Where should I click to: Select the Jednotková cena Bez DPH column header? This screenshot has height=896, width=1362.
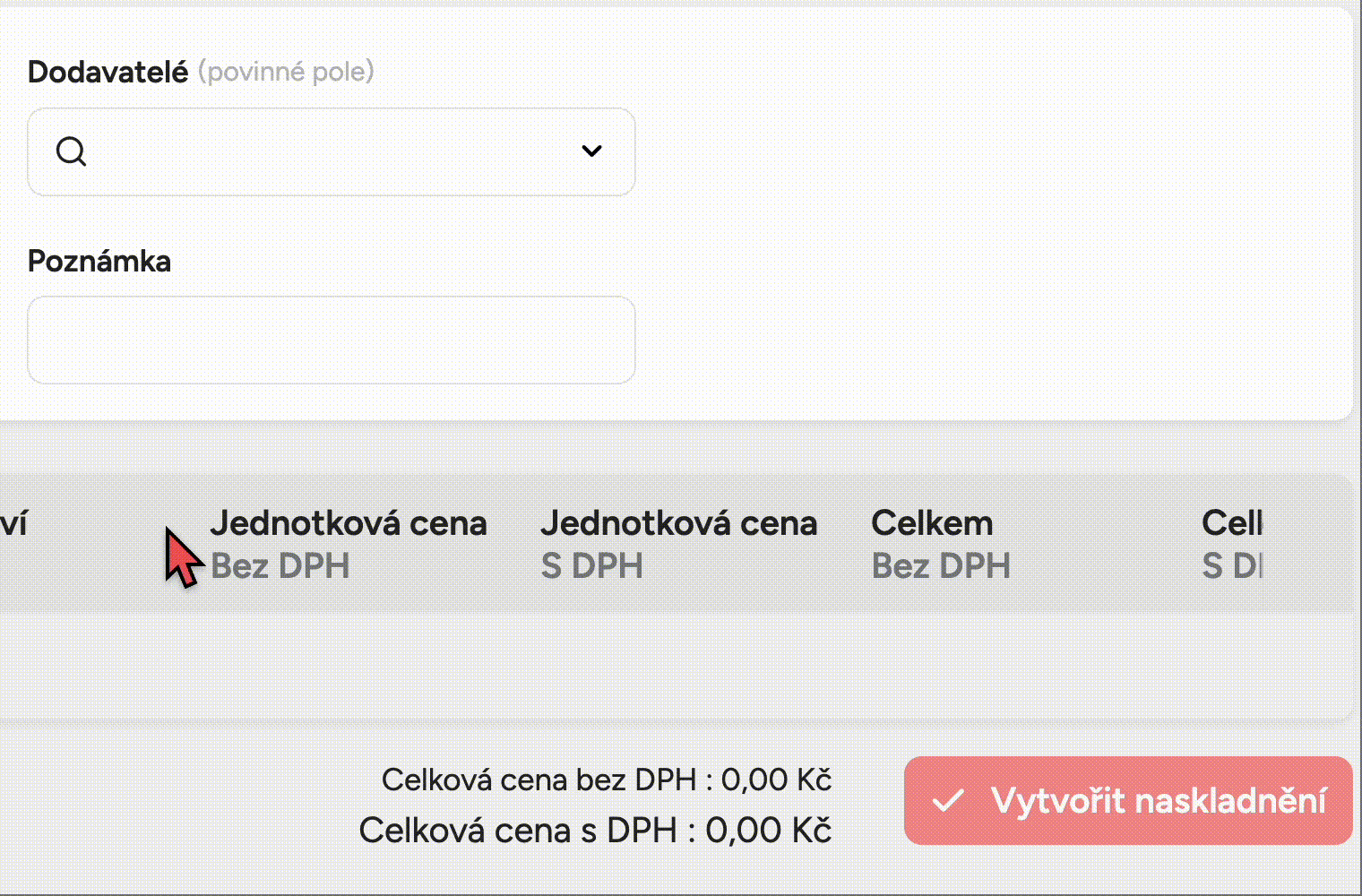click(x=348, y=543)
